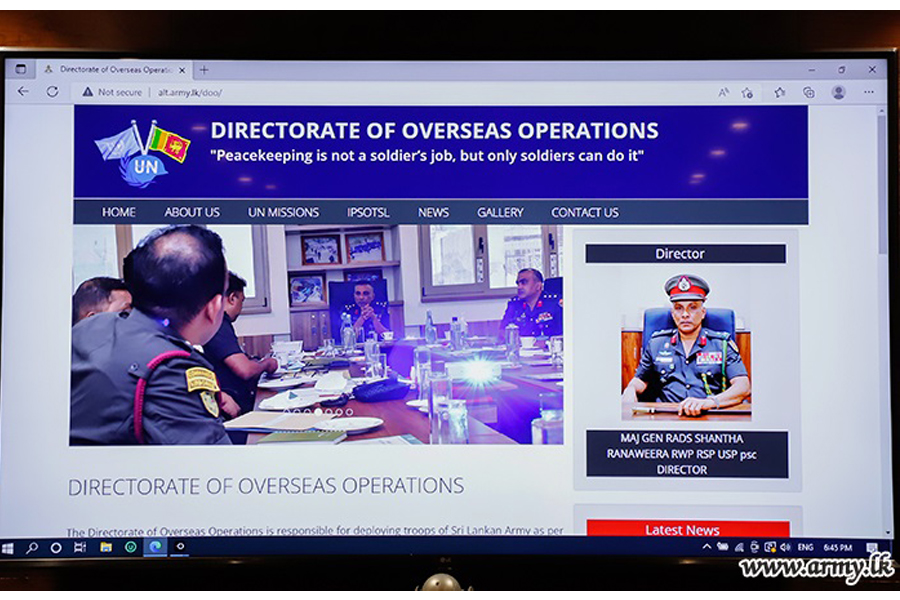Switch to Microsoft Edge on the taskbar
This screenshot has width=900, height=600.
pyautogui.click(x=156, y=547)
